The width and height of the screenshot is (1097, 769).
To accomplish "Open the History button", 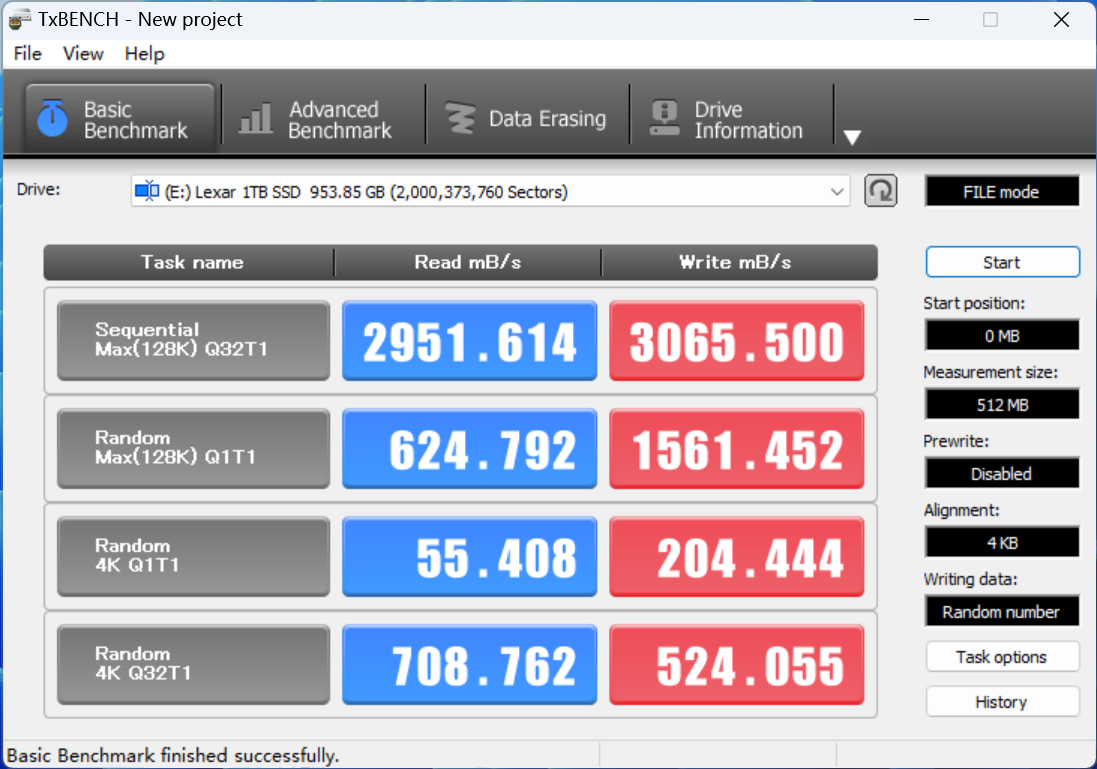I will click(x=1002, y=702).
